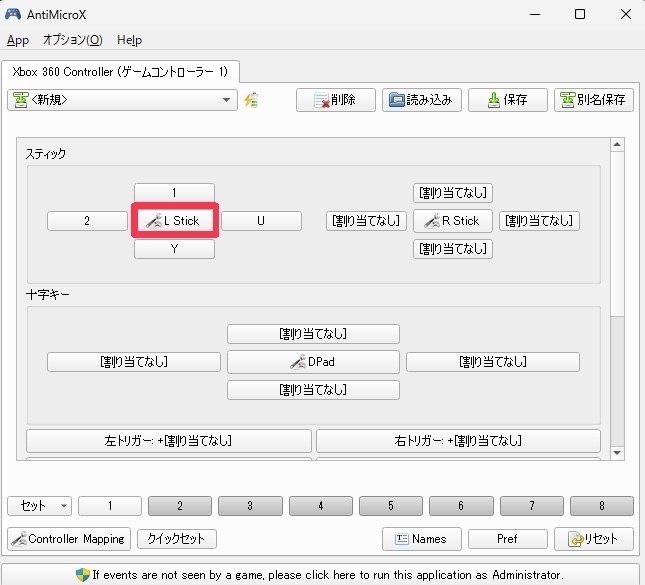The height and width of the screenshot is (585, 645).
Task: Click the Names button
Action: click(x=422, y=539)
